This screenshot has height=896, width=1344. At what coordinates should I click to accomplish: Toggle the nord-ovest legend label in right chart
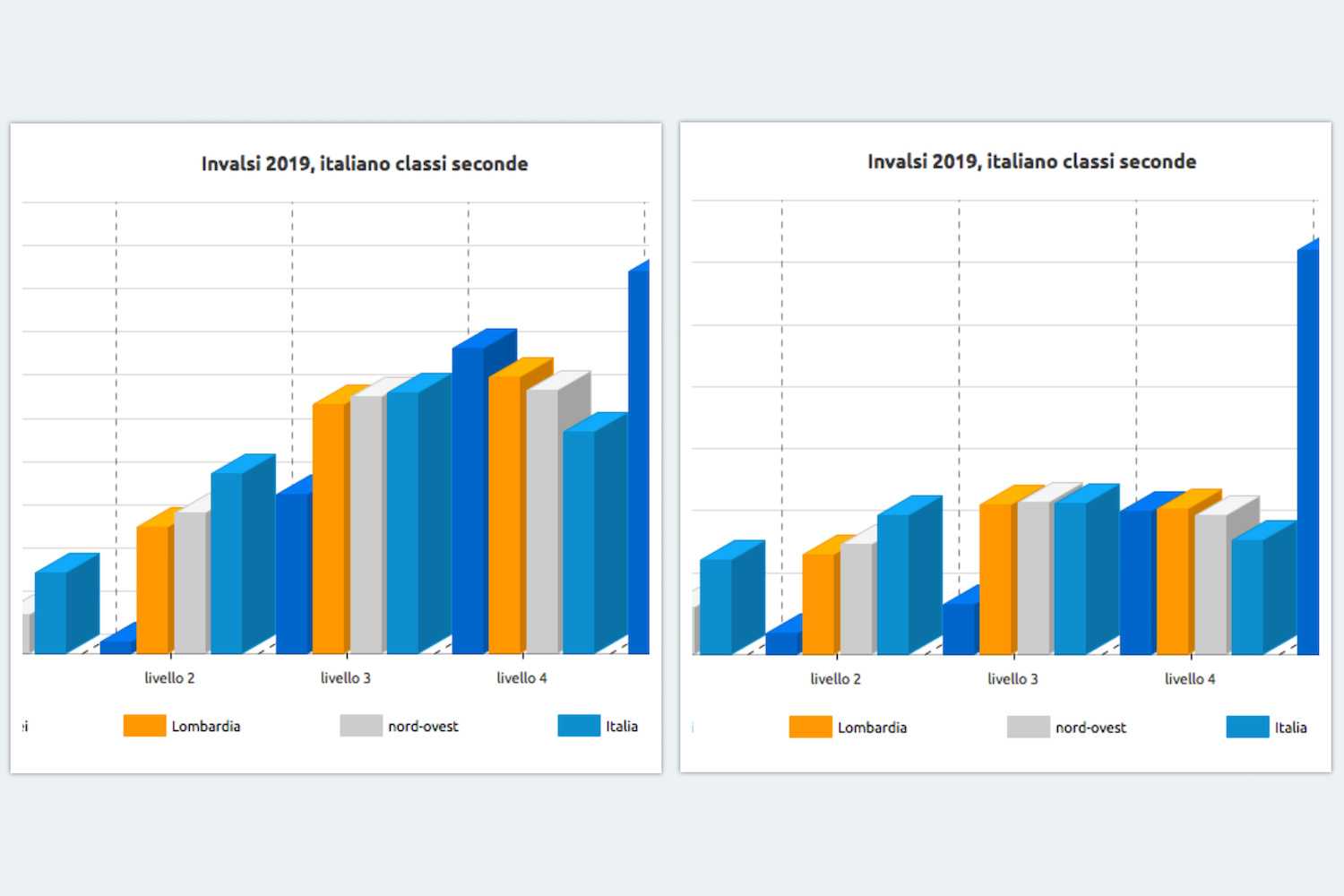click(1090, 728)
